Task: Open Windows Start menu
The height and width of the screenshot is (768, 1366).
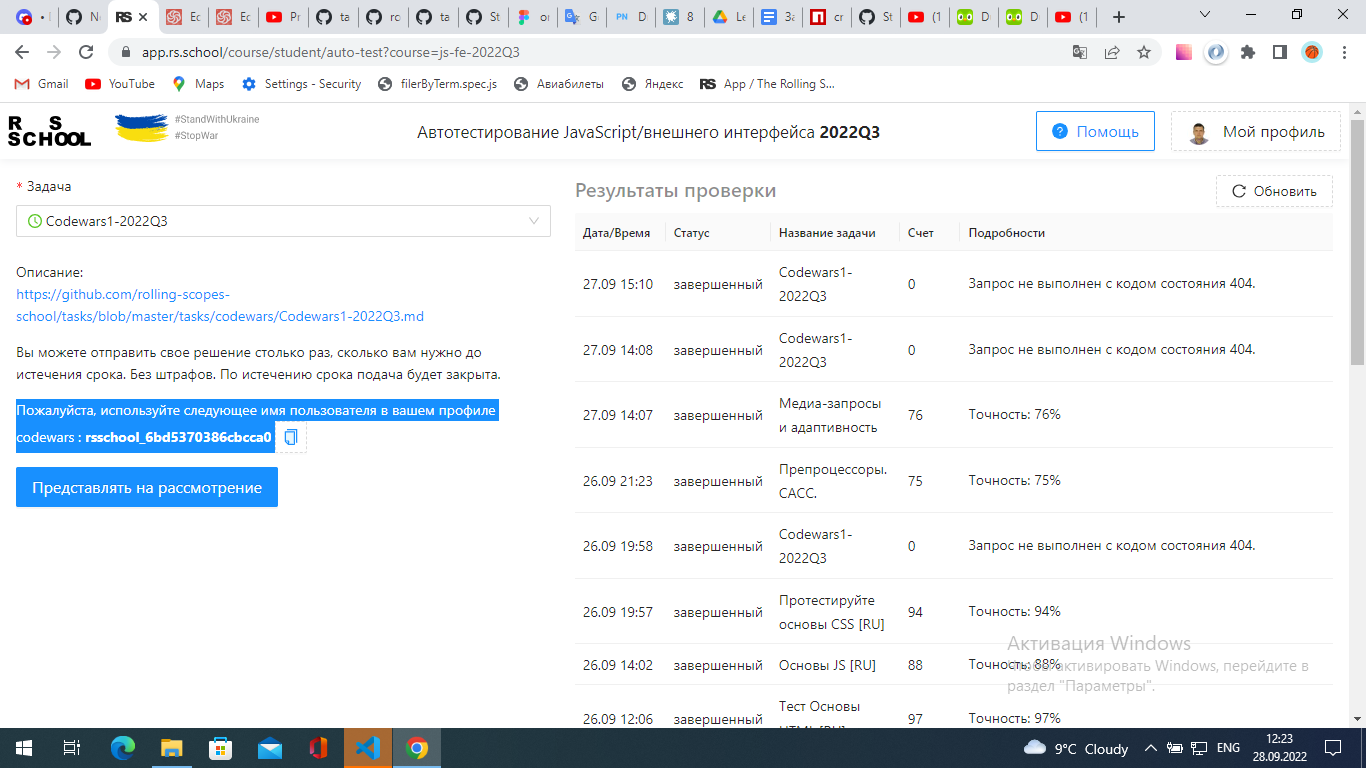Action: click(24, 748)
